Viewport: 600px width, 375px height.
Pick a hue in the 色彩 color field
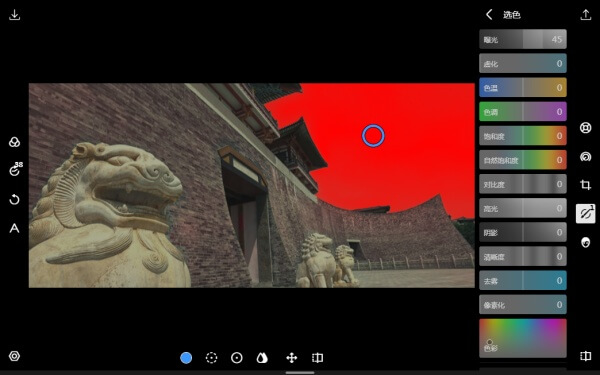[x=523, y=338]
